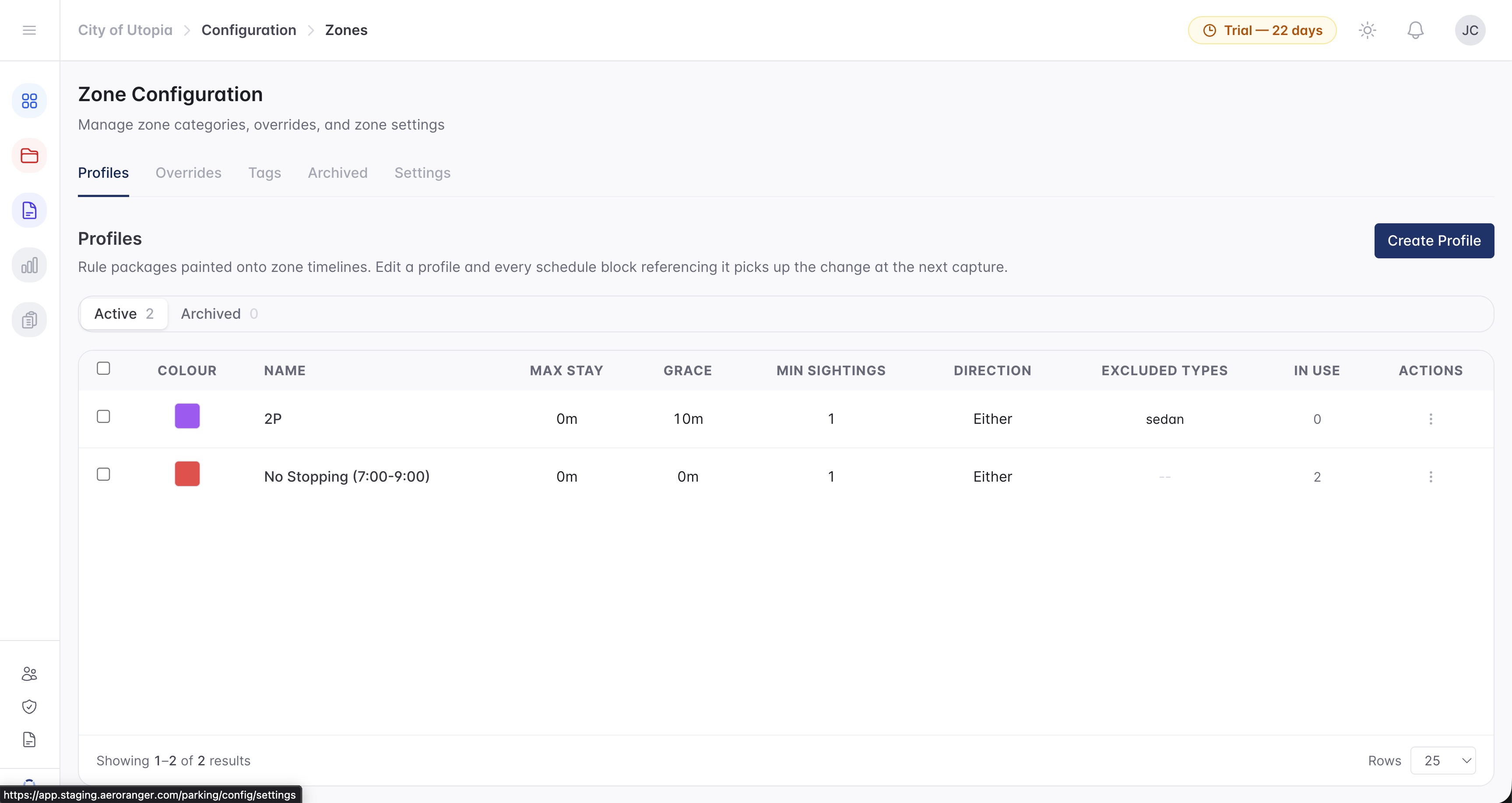The height and width of the screenshot is (803, 1512).
Task: Open the hamburger menu icon
Action: [29, 30]
